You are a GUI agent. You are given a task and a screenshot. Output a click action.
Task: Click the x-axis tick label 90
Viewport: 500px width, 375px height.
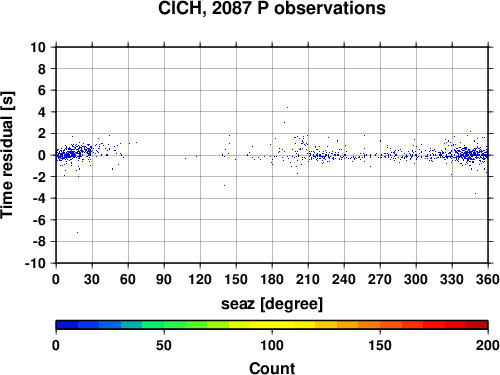[164, 279]
